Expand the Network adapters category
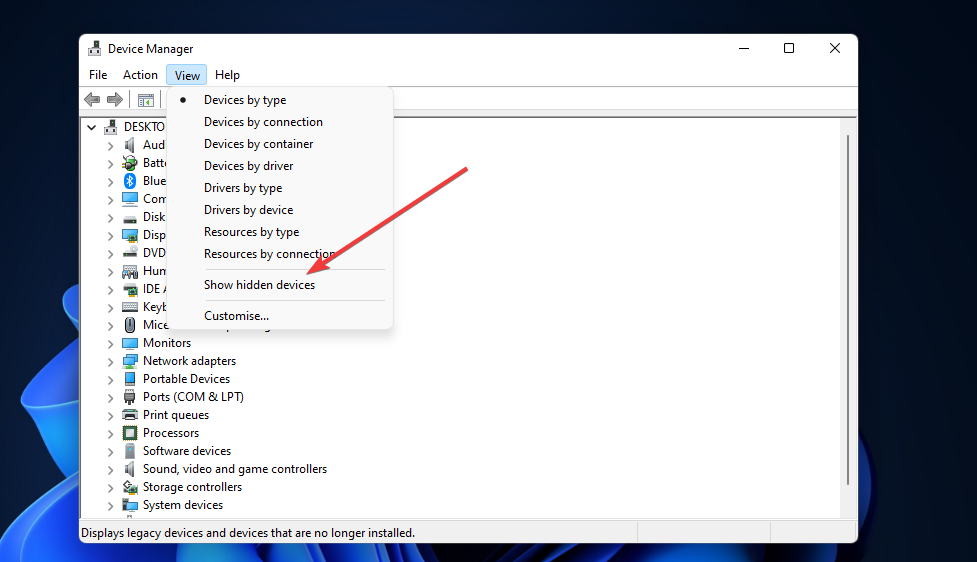The height and width of the screenshot is (562, 977). click(110, 362)
